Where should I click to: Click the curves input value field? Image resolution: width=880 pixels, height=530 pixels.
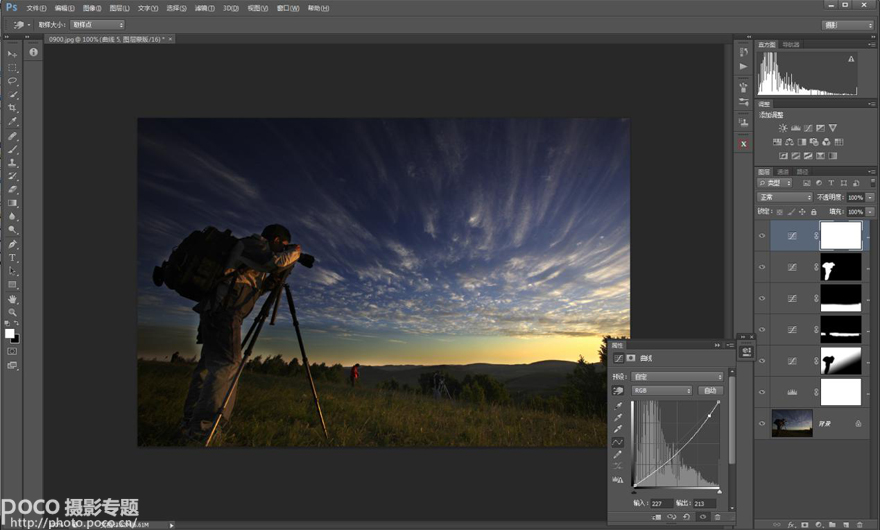point(661,503)
